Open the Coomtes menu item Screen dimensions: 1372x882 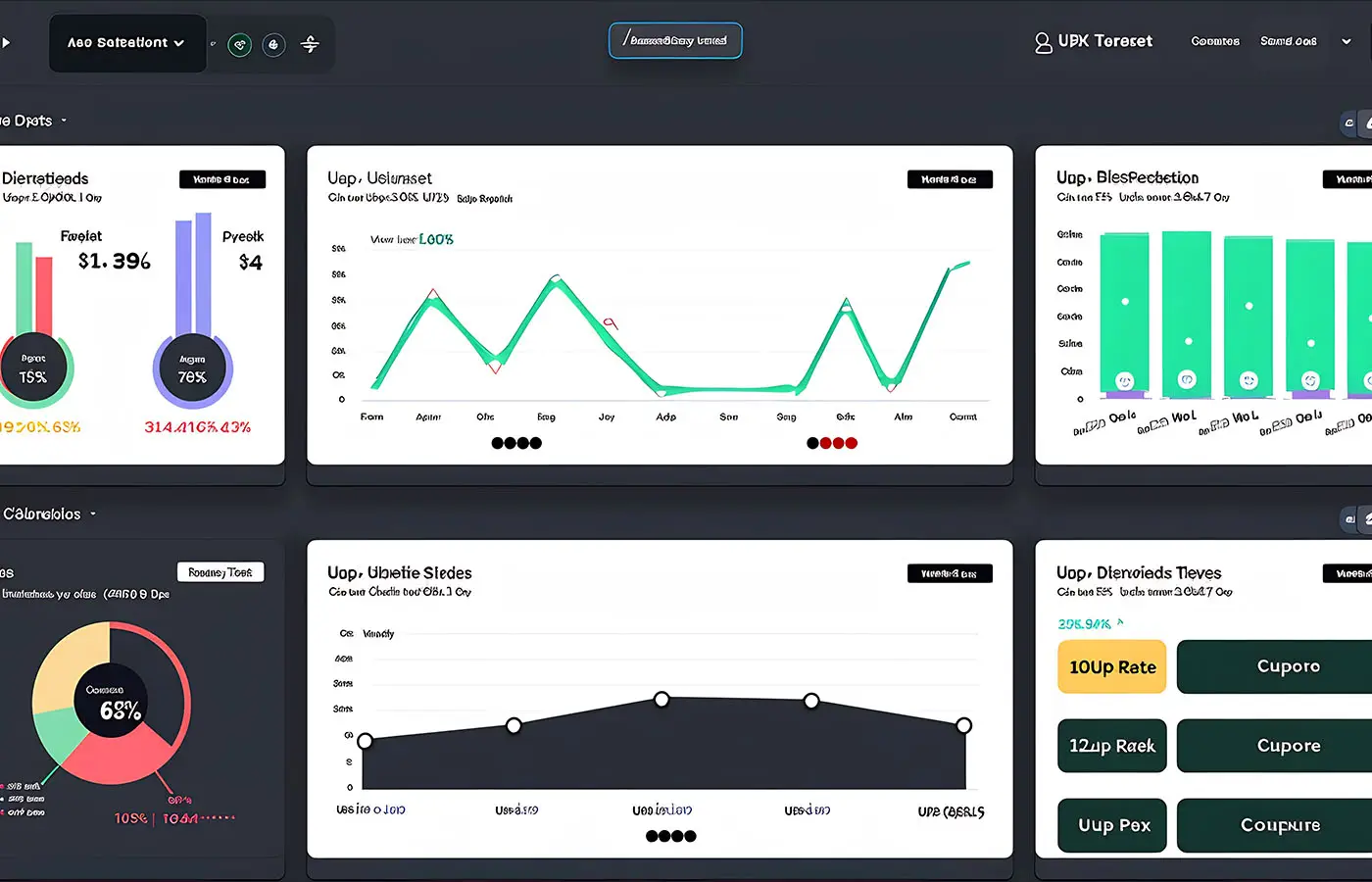tap(1215, 41)
